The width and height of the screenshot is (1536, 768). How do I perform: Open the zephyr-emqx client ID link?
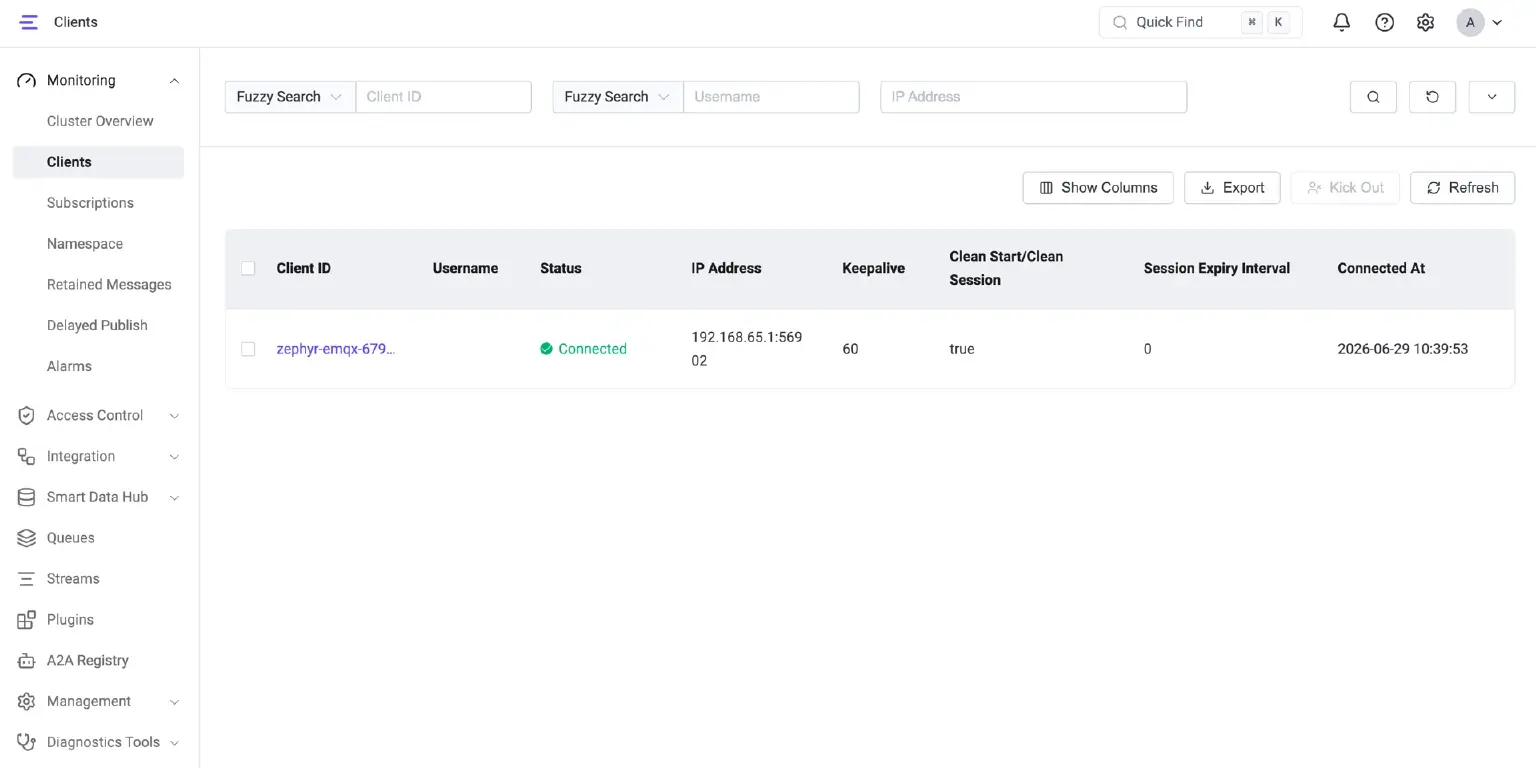tap(336, 349)
